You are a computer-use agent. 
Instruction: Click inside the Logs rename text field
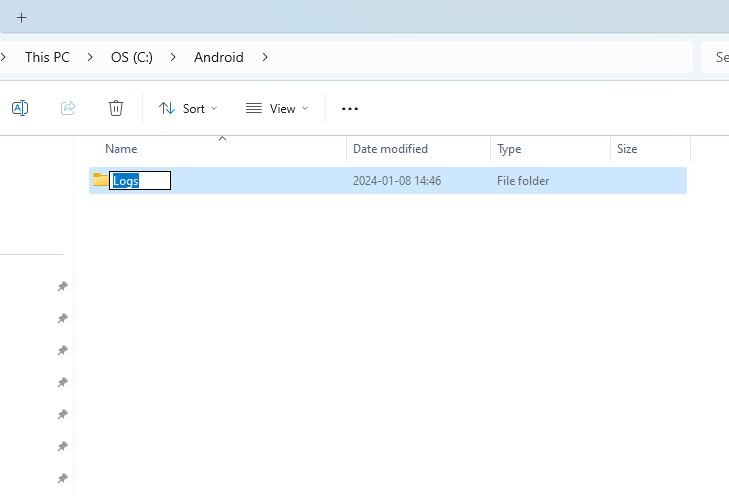(140, 181)
